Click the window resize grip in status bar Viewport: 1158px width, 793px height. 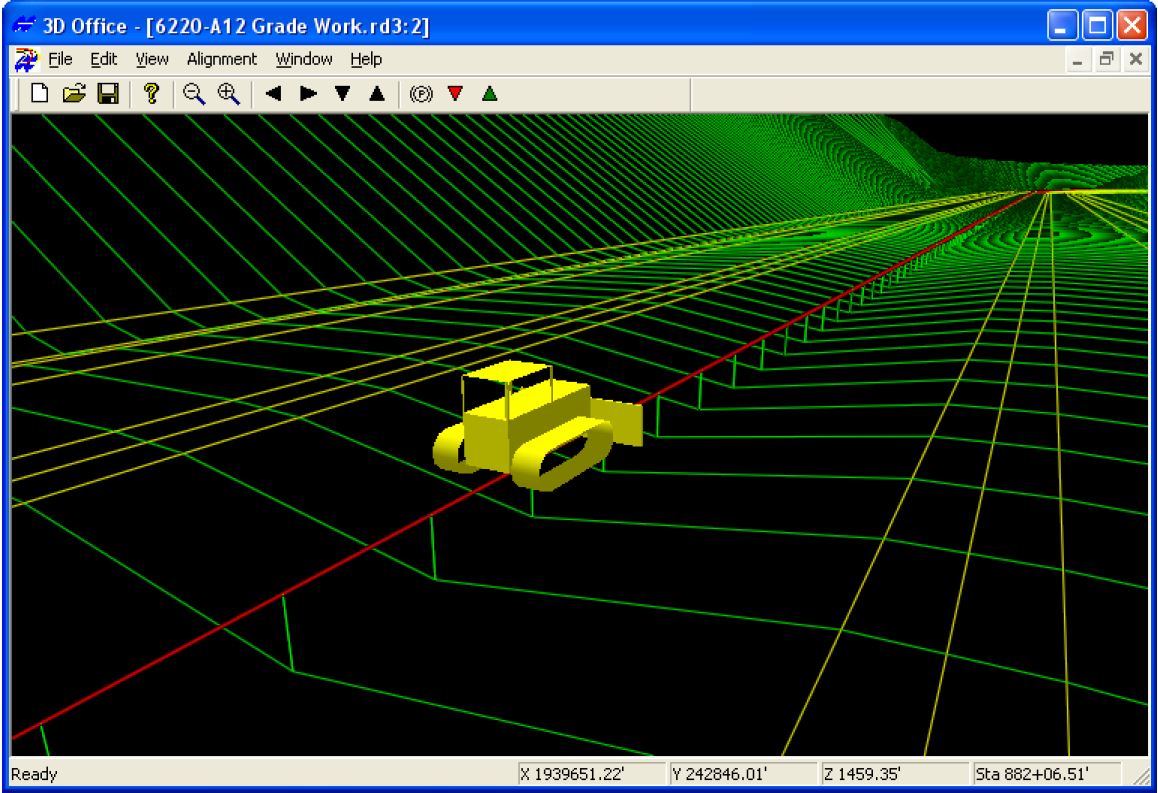[1140, 775]
